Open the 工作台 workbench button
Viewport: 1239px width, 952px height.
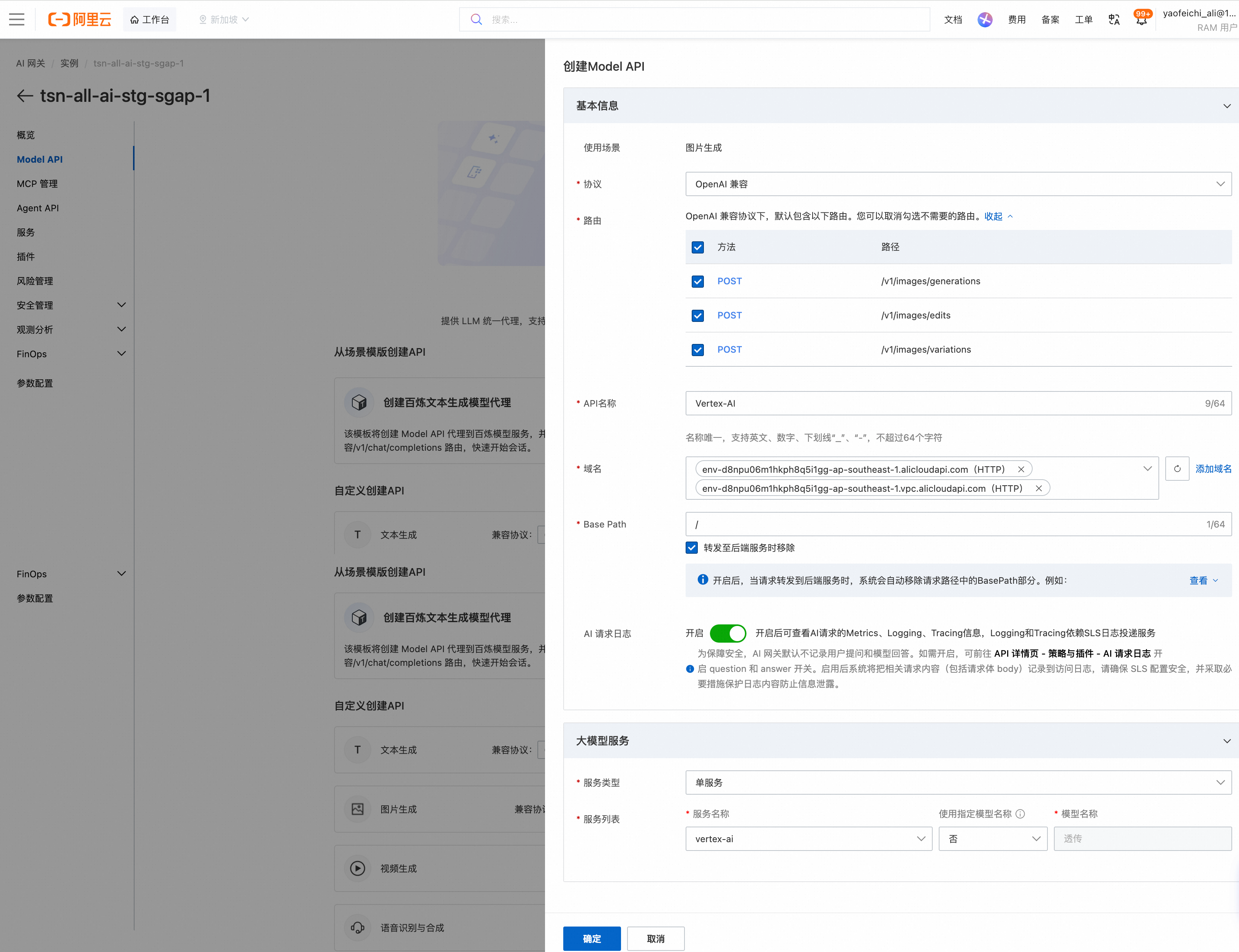pyautogui.click(x=150, y=19)
